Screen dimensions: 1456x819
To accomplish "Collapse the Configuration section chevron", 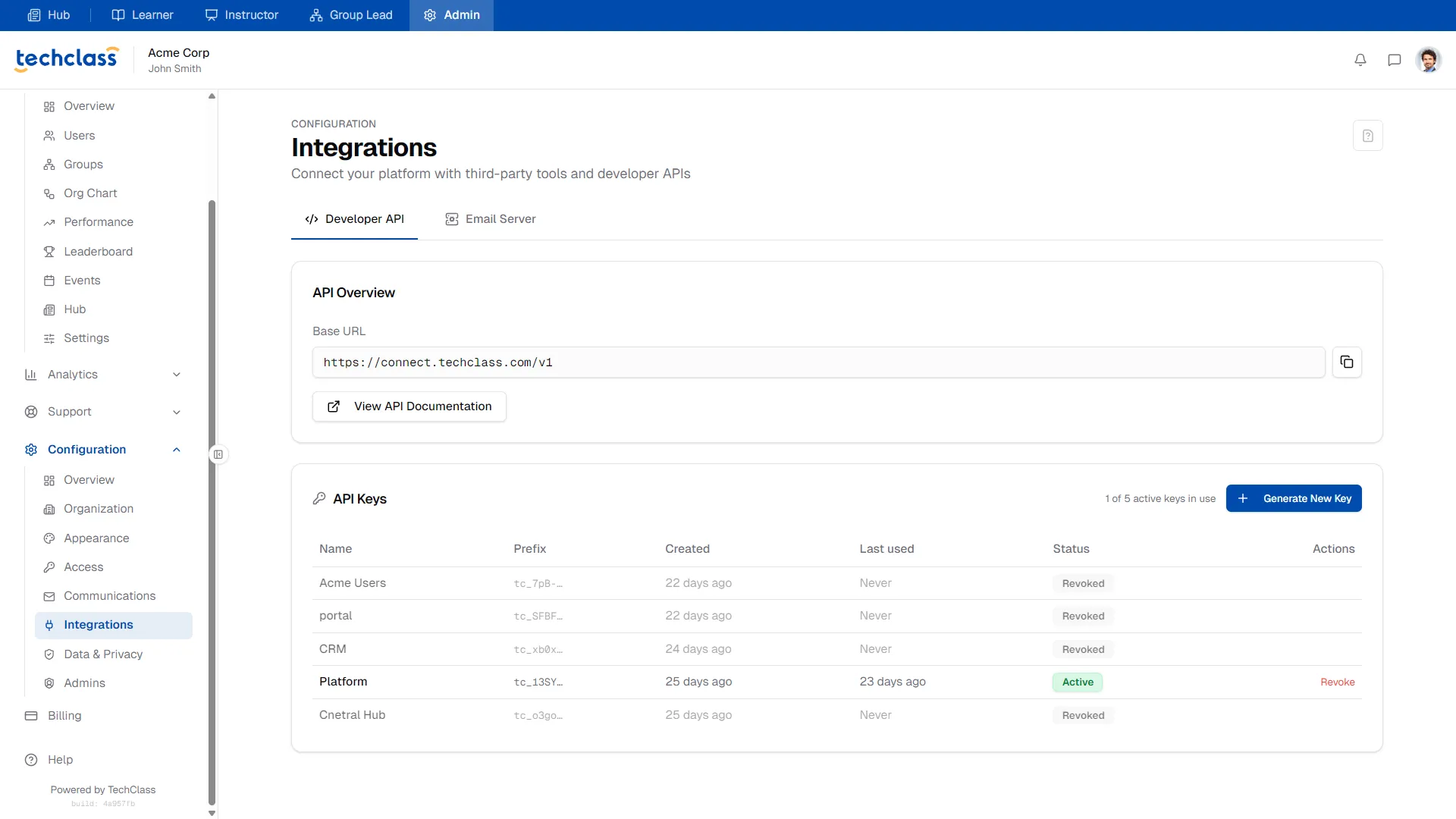I will point(177,450).
